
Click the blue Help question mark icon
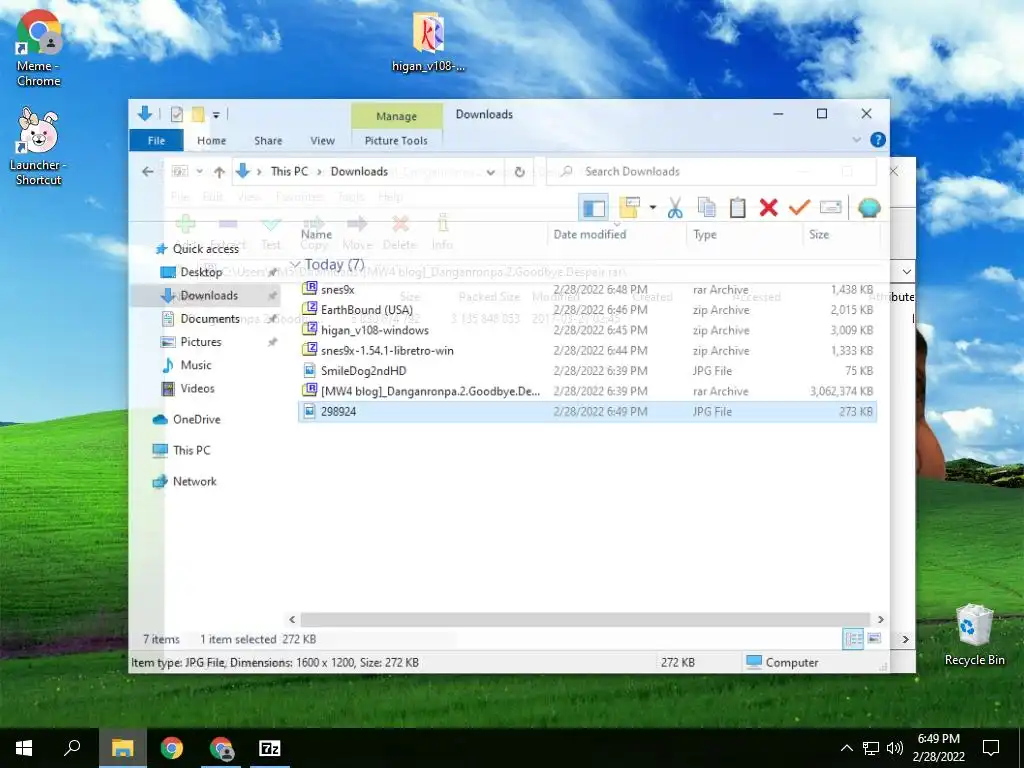click(x=878, y=140)
